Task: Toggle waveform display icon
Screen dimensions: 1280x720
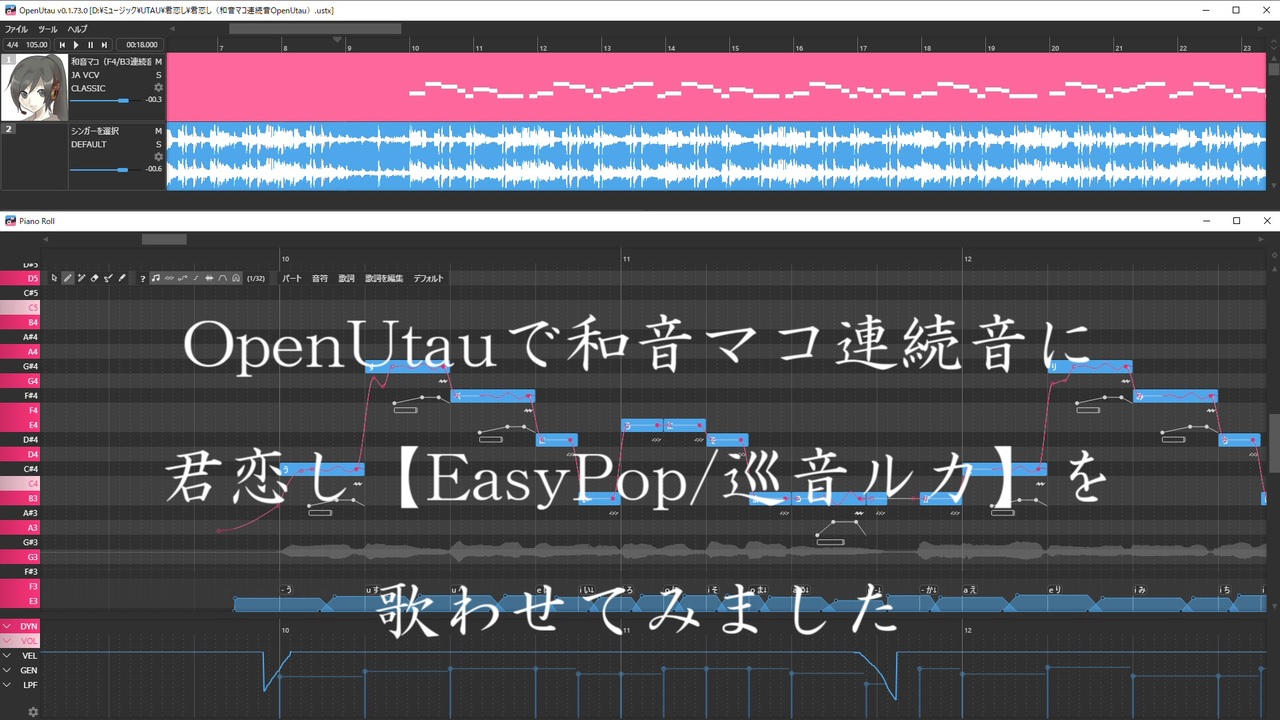Action: coord(209,278)
